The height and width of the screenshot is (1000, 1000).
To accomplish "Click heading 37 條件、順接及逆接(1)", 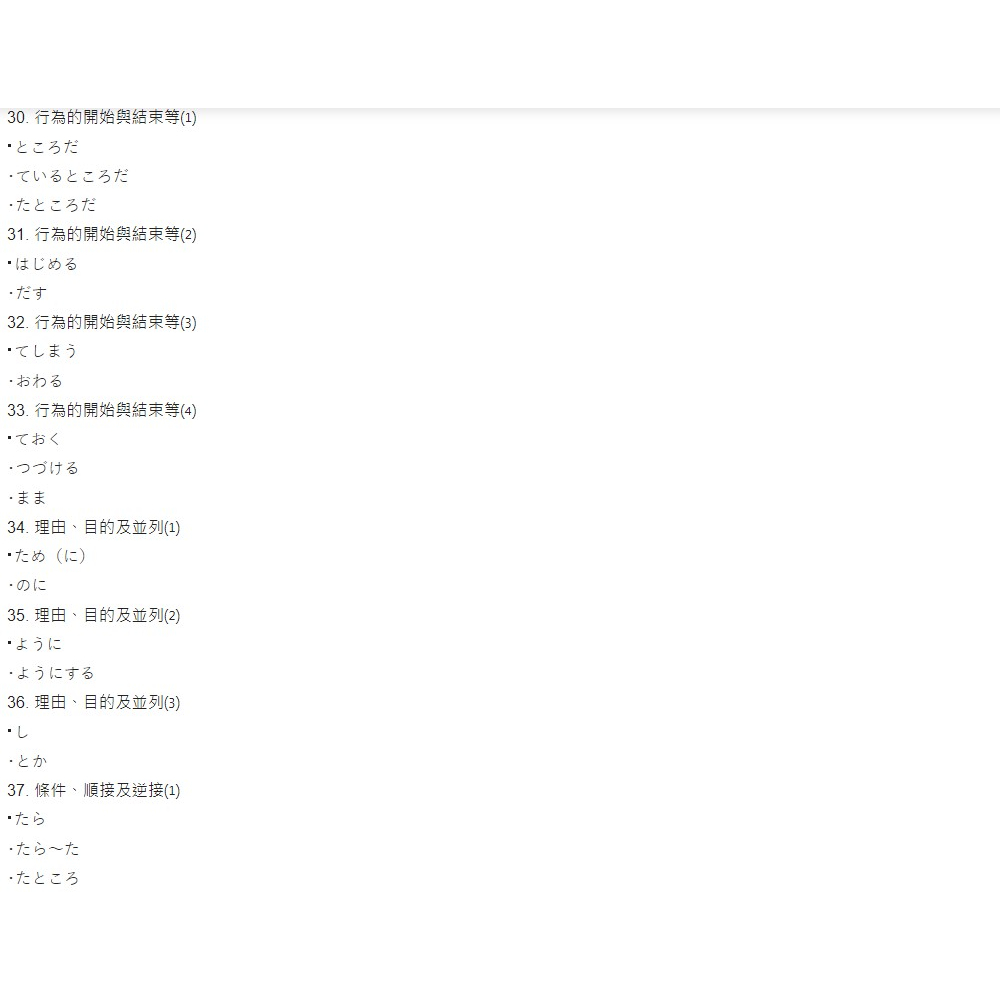I will (94, 790).
